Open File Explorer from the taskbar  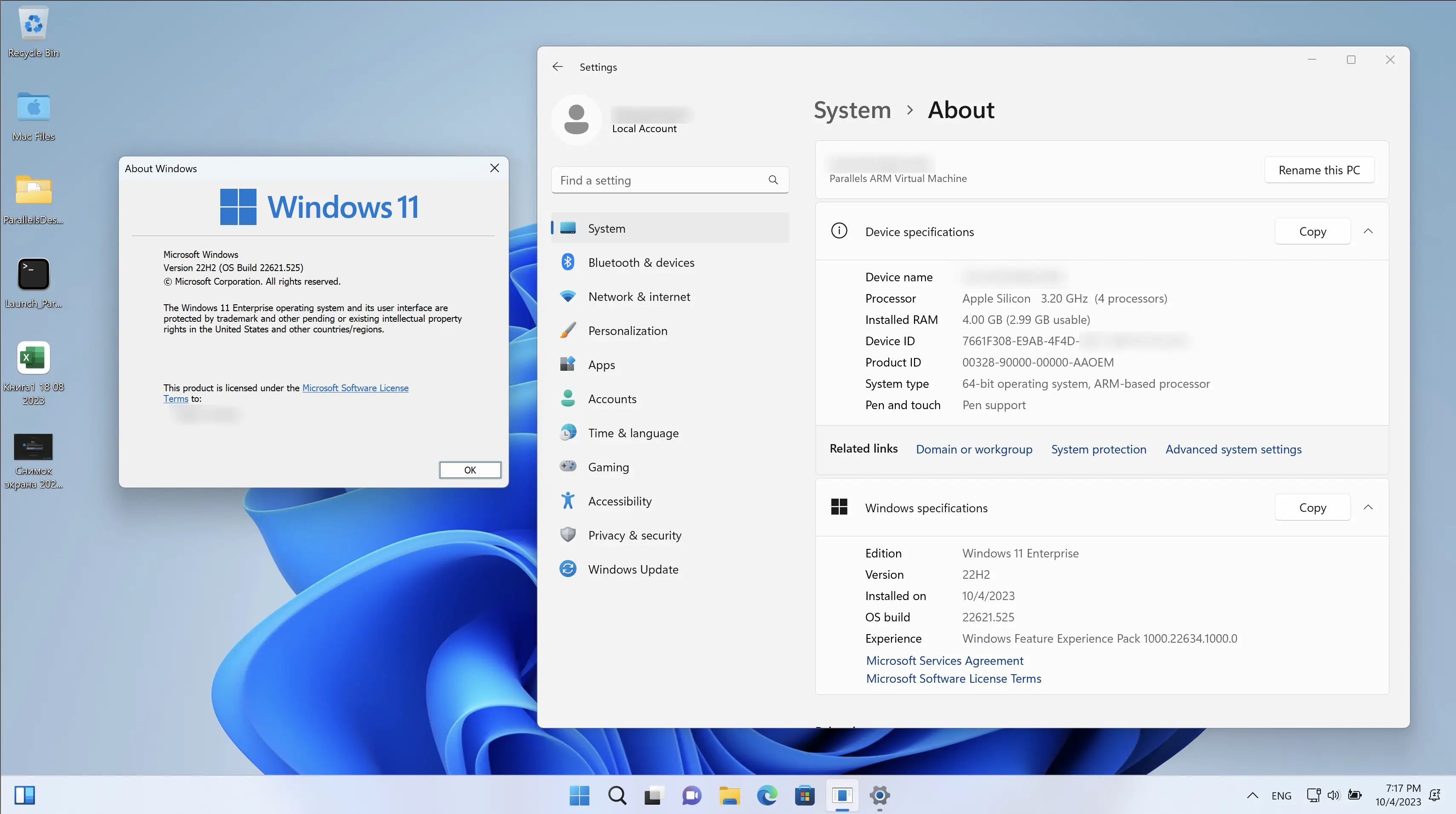729,796
